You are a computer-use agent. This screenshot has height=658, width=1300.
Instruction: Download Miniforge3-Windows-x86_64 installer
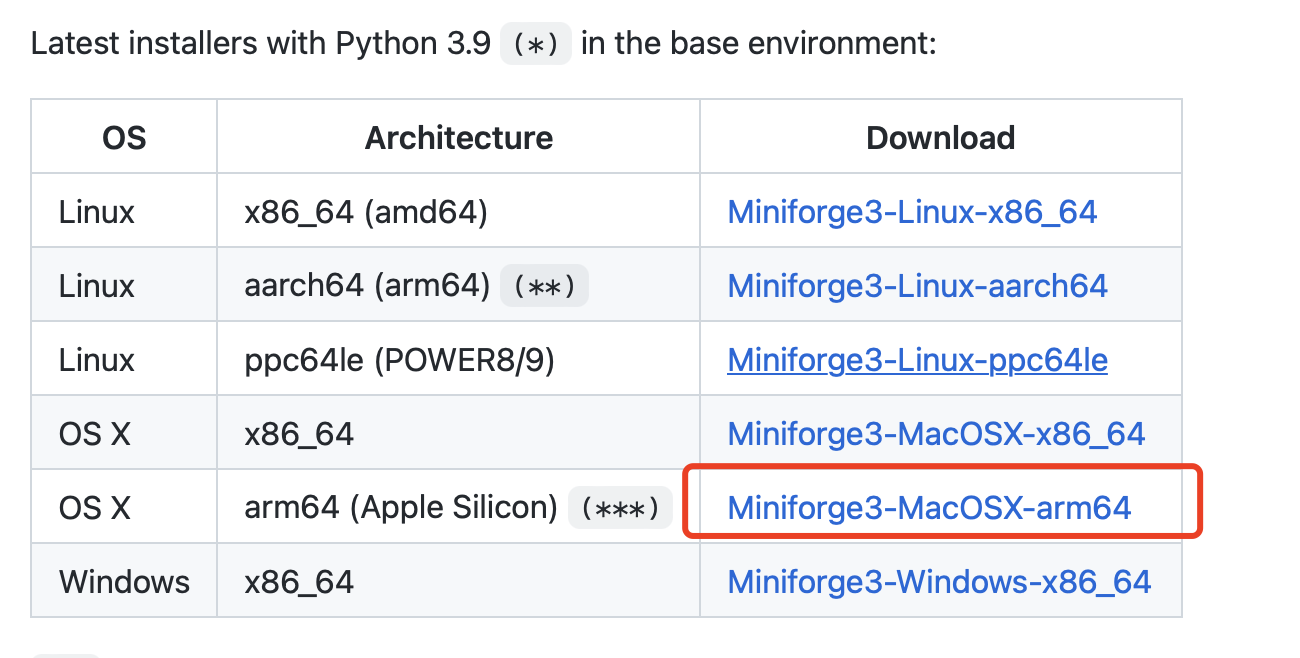[x=940, y=581]
